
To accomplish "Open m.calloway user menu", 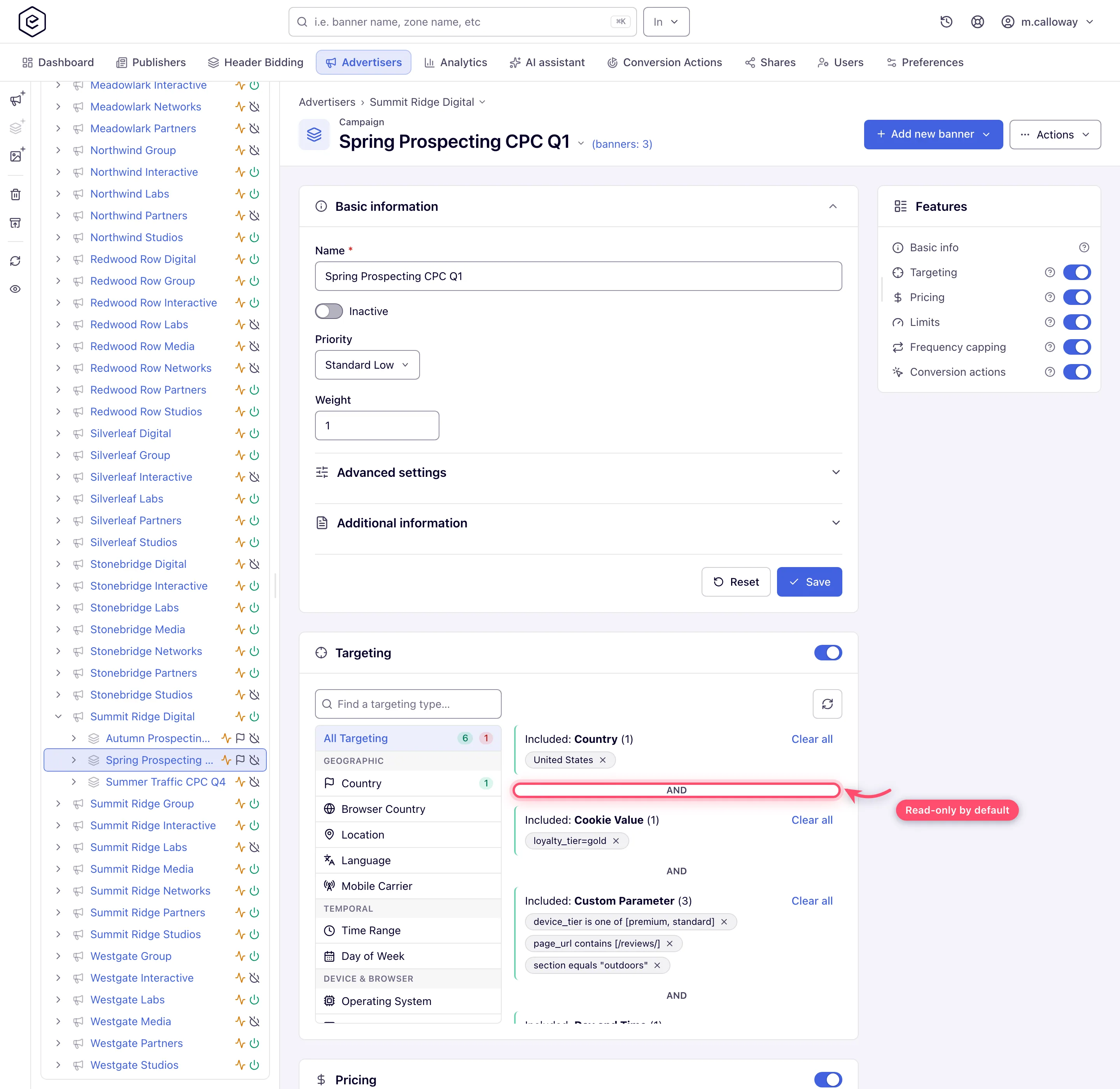I will [x=1048, y=22].
